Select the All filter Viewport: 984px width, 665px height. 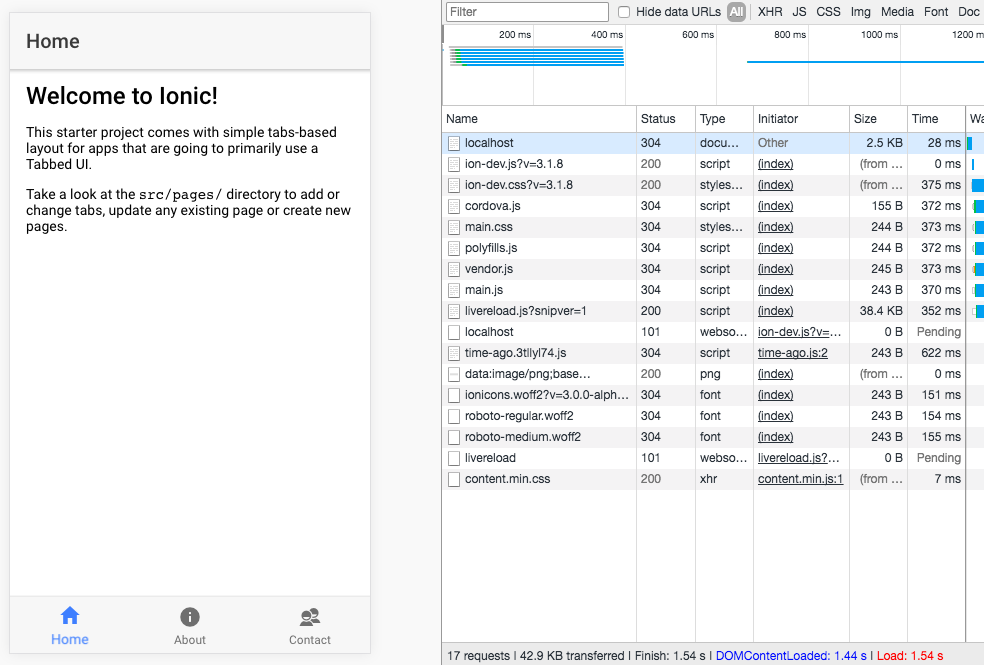click(736, 12)
